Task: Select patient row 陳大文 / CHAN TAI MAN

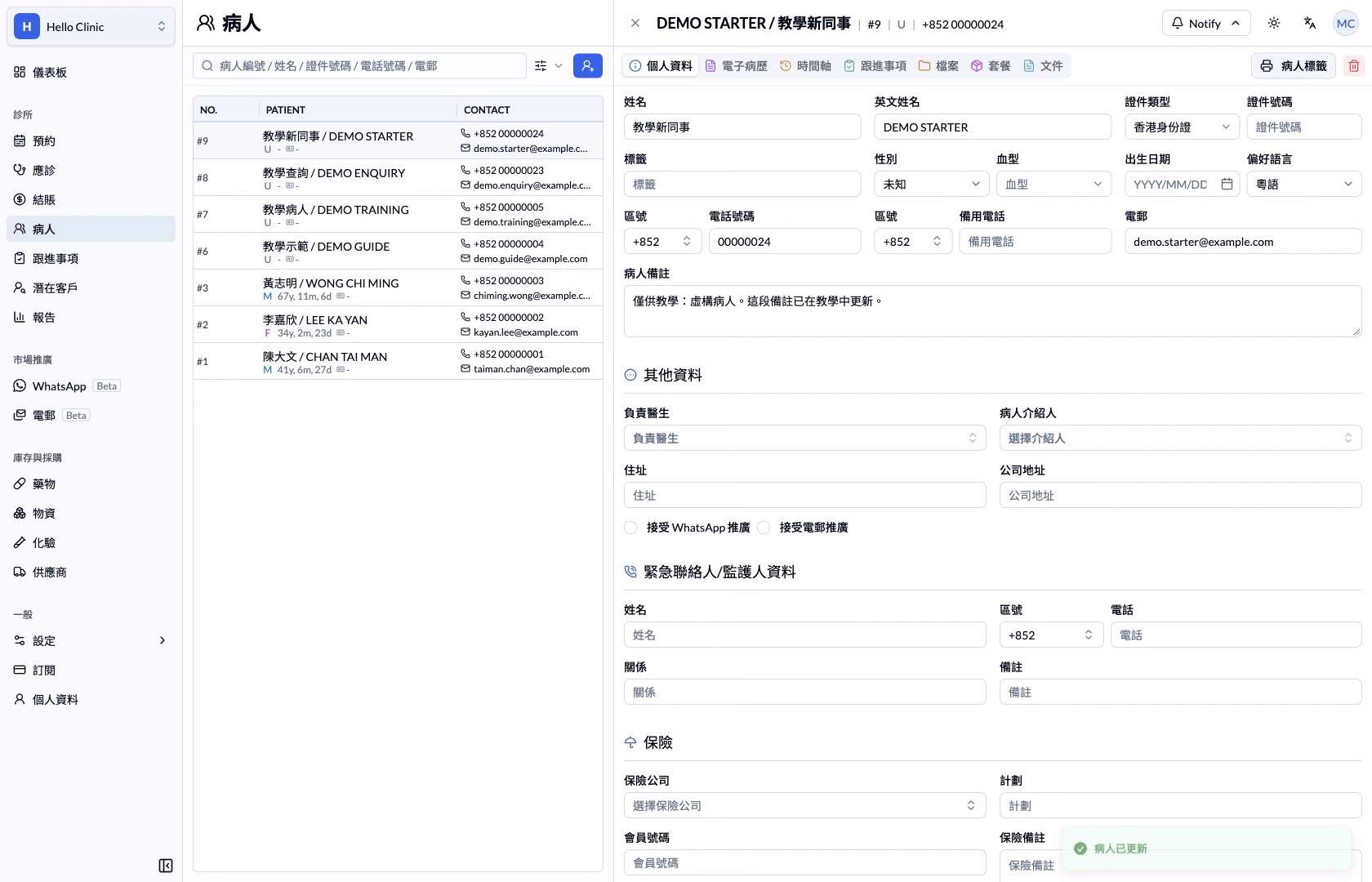Action: [x=399, y=361]
